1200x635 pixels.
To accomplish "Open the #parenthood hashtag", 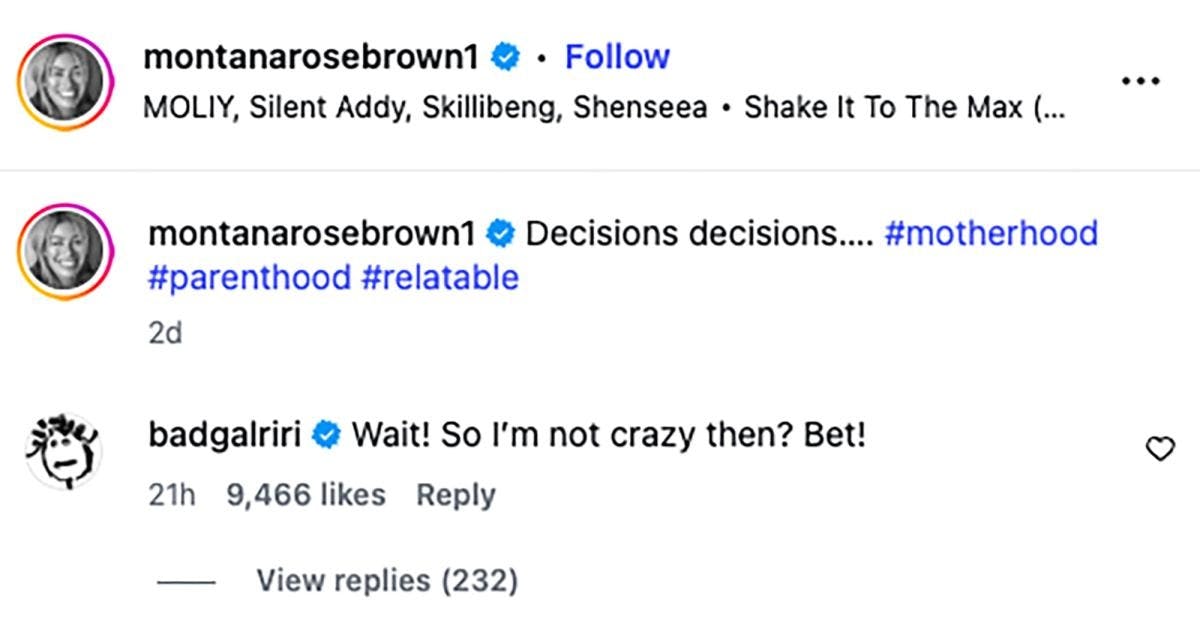I will pyautogui.click(x=249, y=277).
